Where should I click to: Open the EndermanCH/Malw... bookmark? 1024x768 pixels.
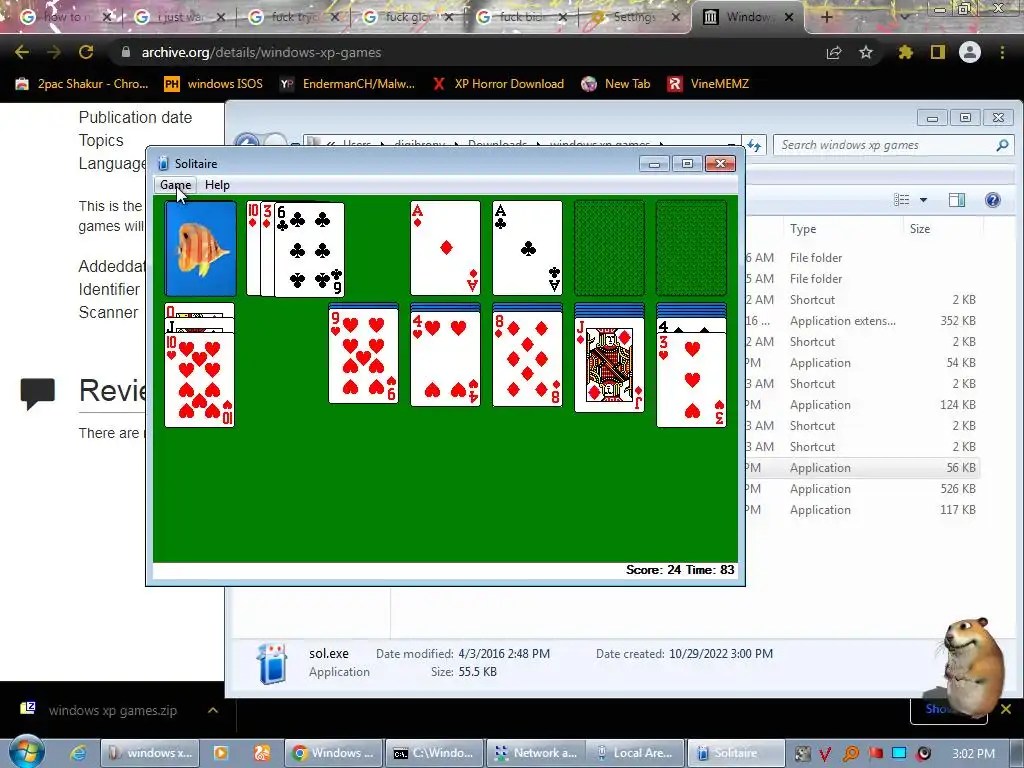(347, 84)
